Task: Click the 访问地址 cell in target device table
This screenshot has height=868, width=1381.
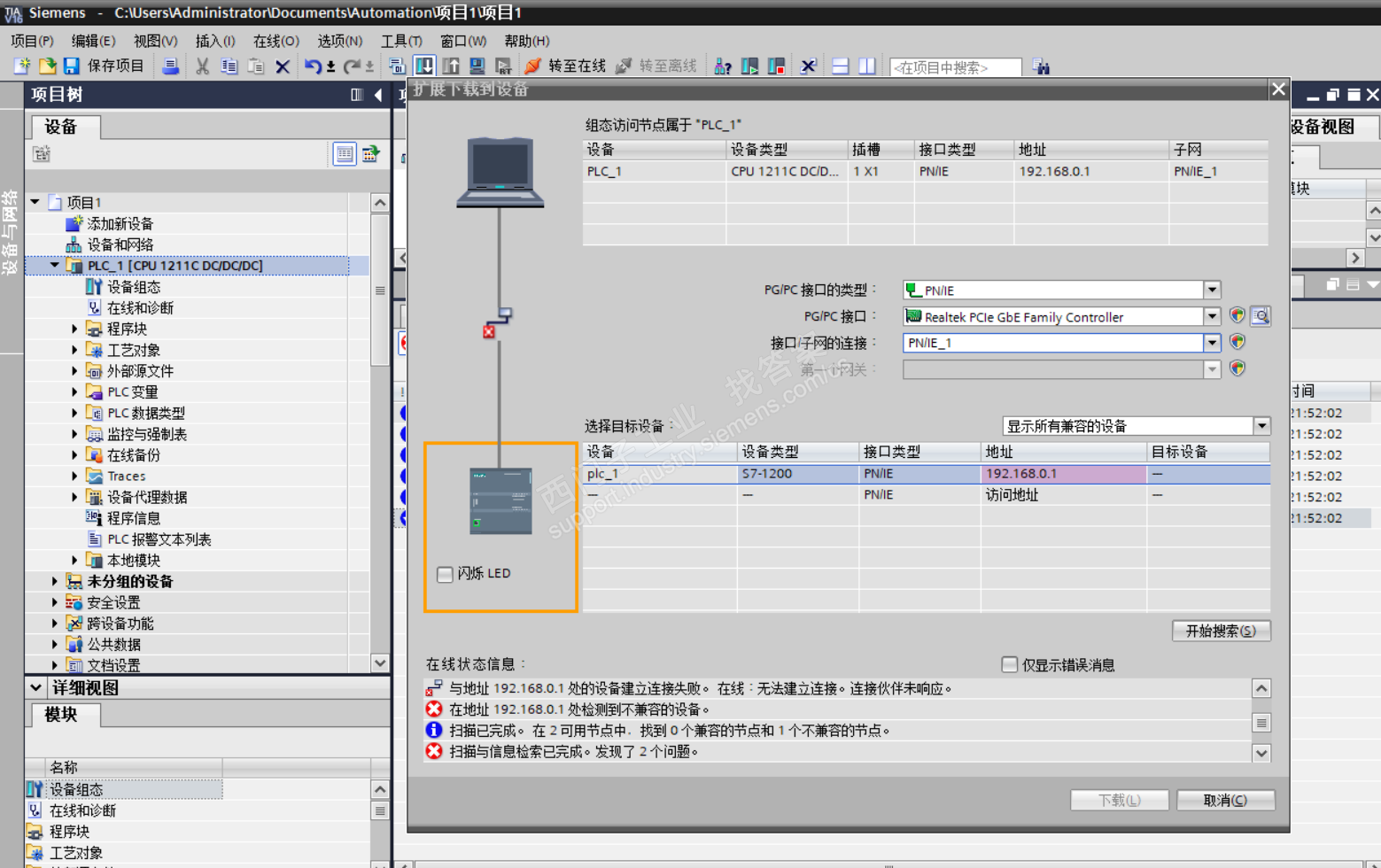Action: 1064,495
